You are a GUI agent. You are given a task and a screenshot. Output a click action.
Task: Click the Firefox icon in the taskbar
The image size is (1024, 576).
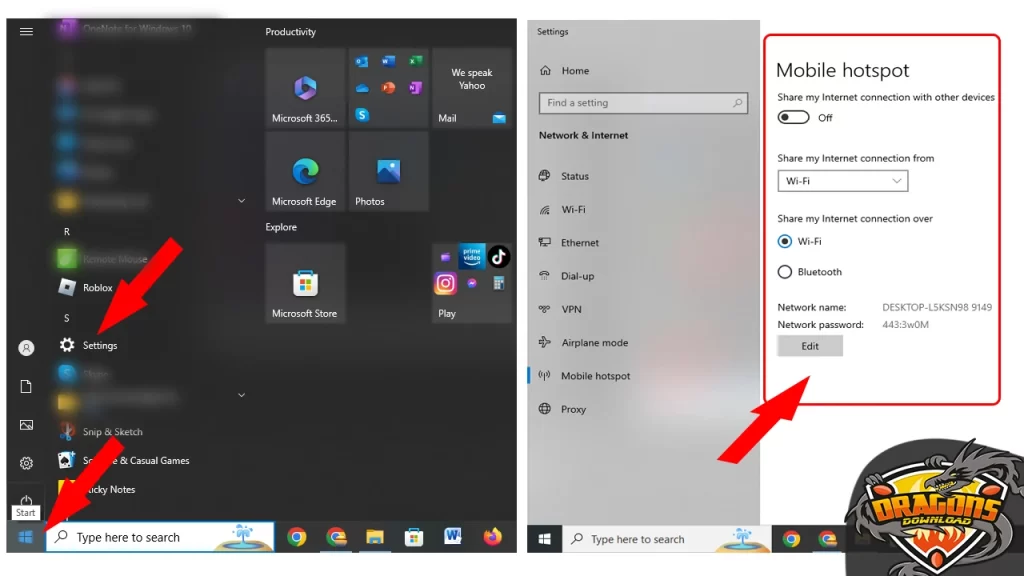[492, 537]
